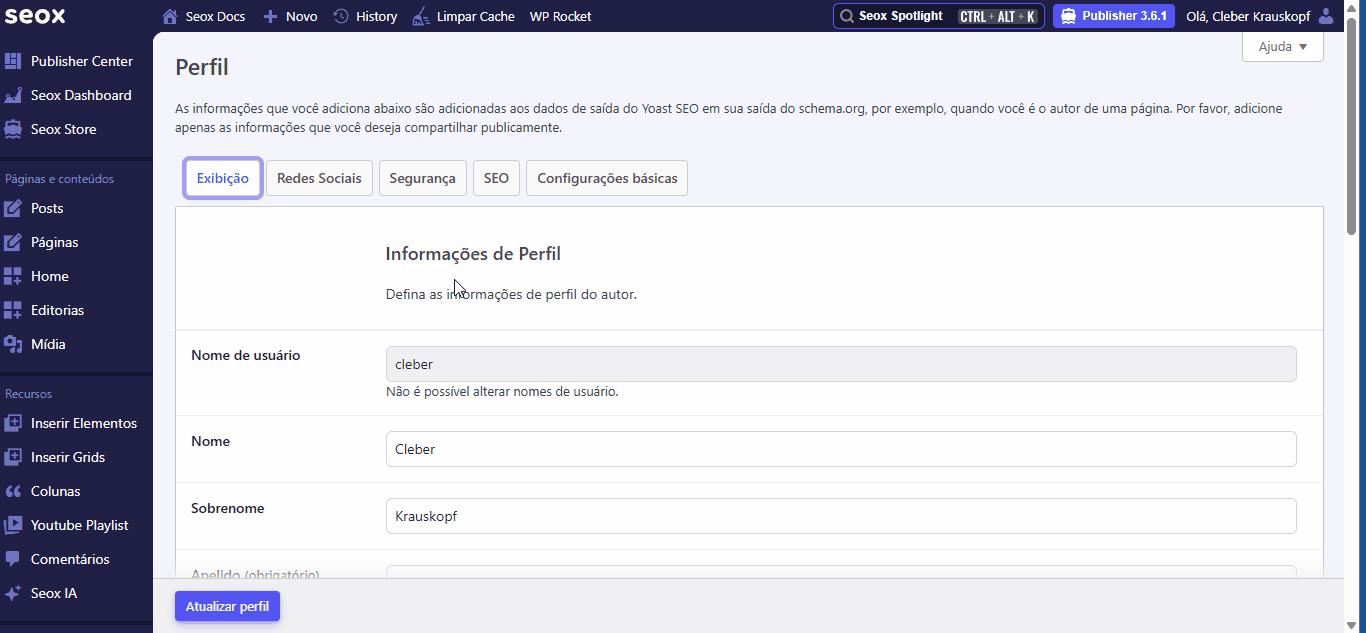The image size is (1366, 633).
Task: Open the History link in top bar
Action: tap(365, 16)
